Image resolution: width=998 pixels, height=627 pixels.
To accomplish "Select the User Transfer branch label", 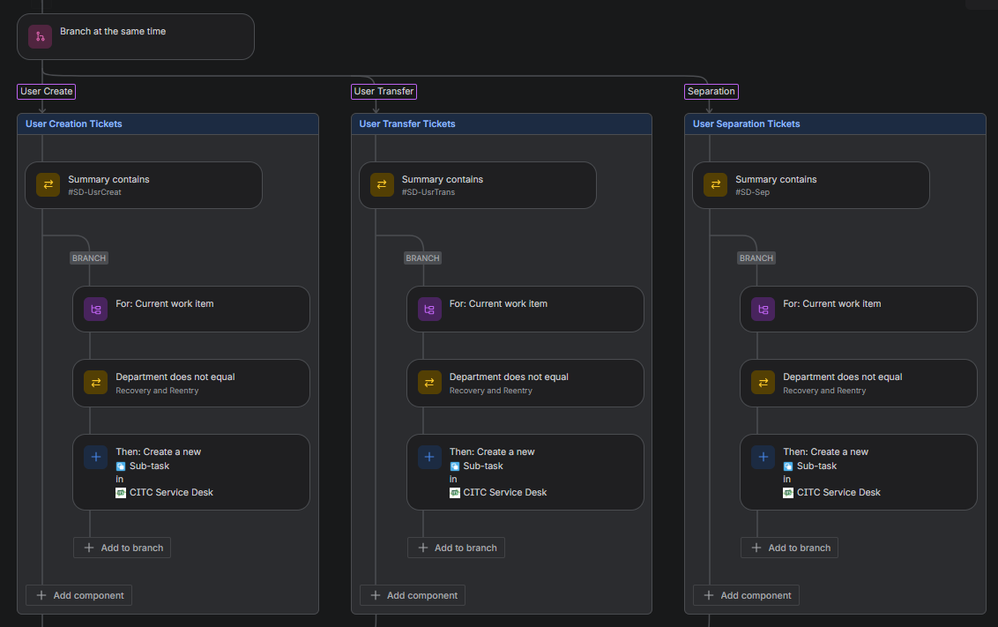I will click(x=384, y=92).
